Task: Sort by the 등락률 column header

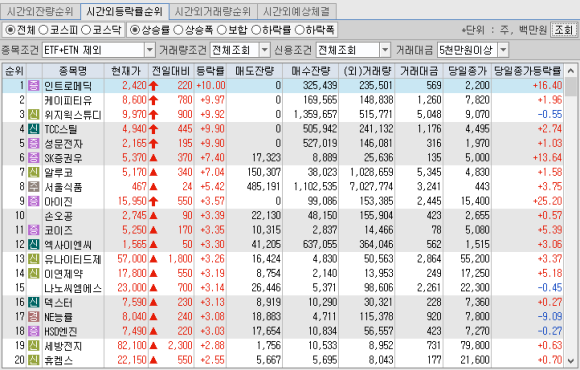Action: pos(210,71)
